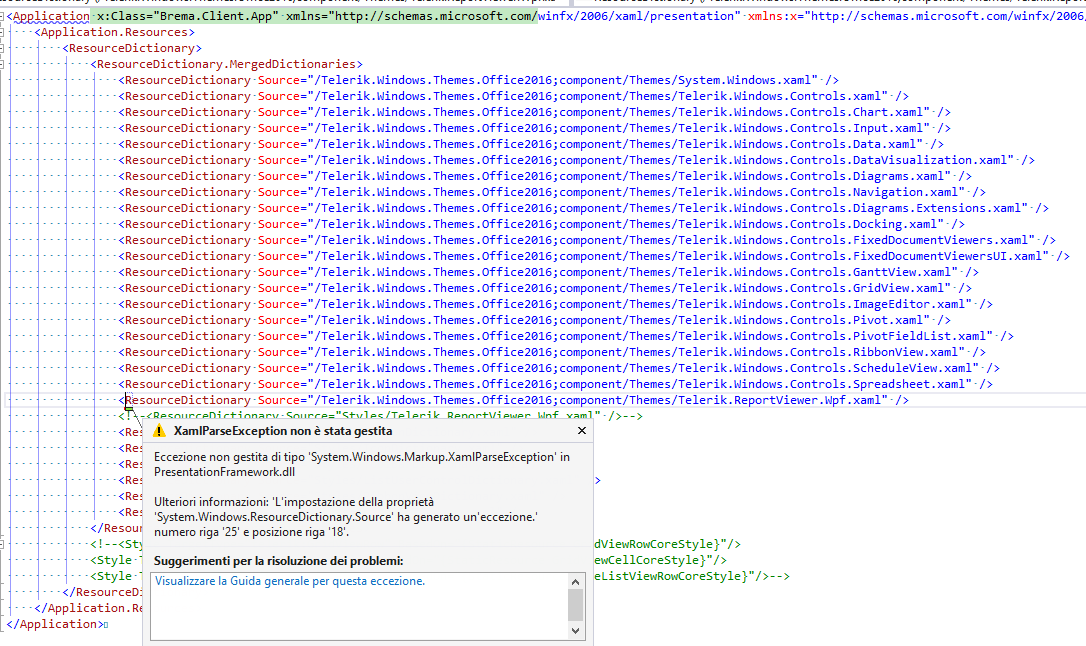The height and width of the screenshot is (646, 1086).
Task: Click scroll up arrow in suggestions box
Action: click(576, 582)
